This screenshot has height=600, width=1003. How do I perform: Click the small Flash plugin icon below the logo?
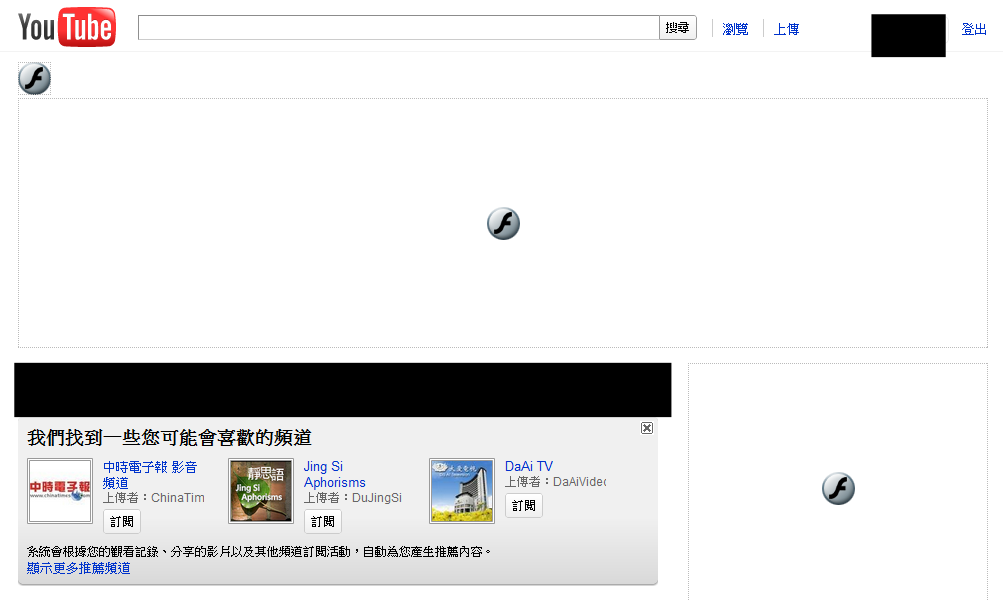click(x=35, y=79)
